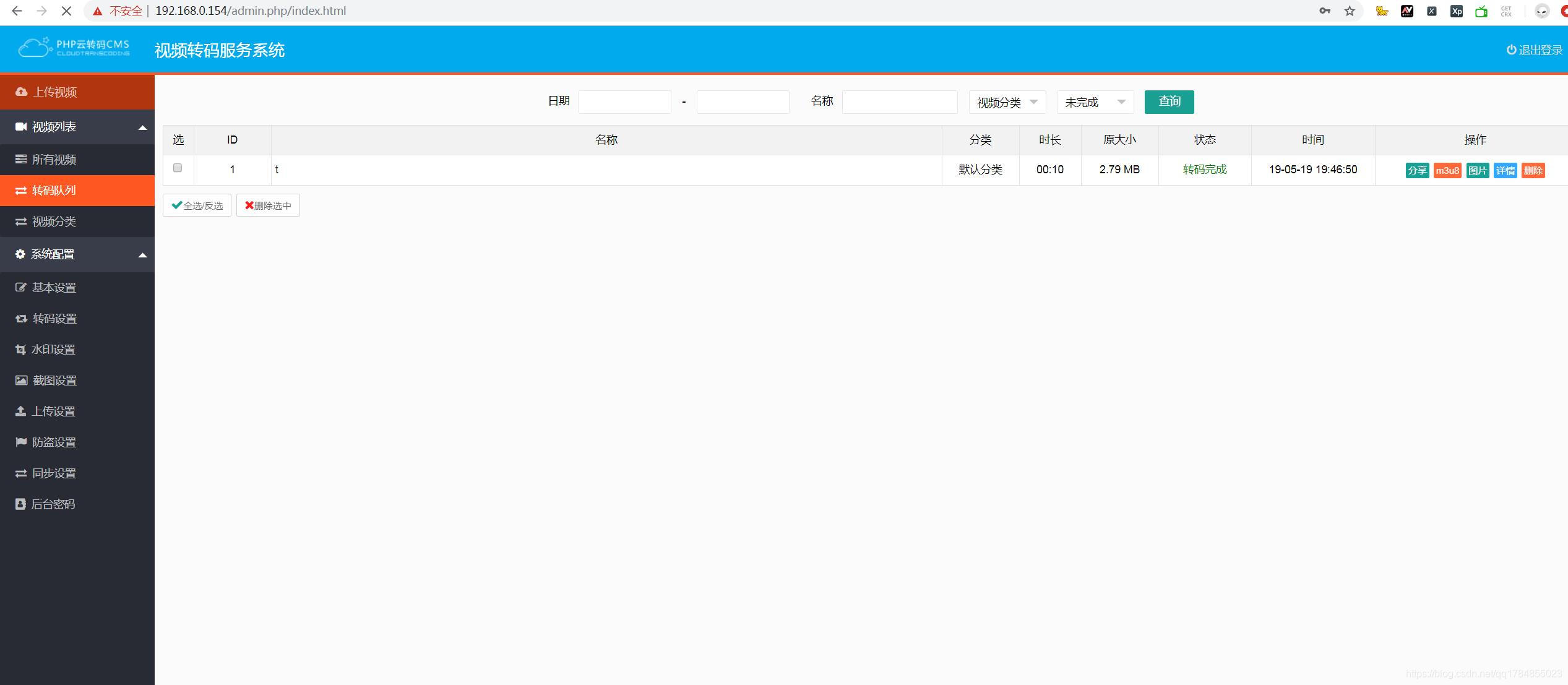The width and height of the screenshot is (1568, 685).
Task: Open the saved password key icon
Action: [1325, 11]
